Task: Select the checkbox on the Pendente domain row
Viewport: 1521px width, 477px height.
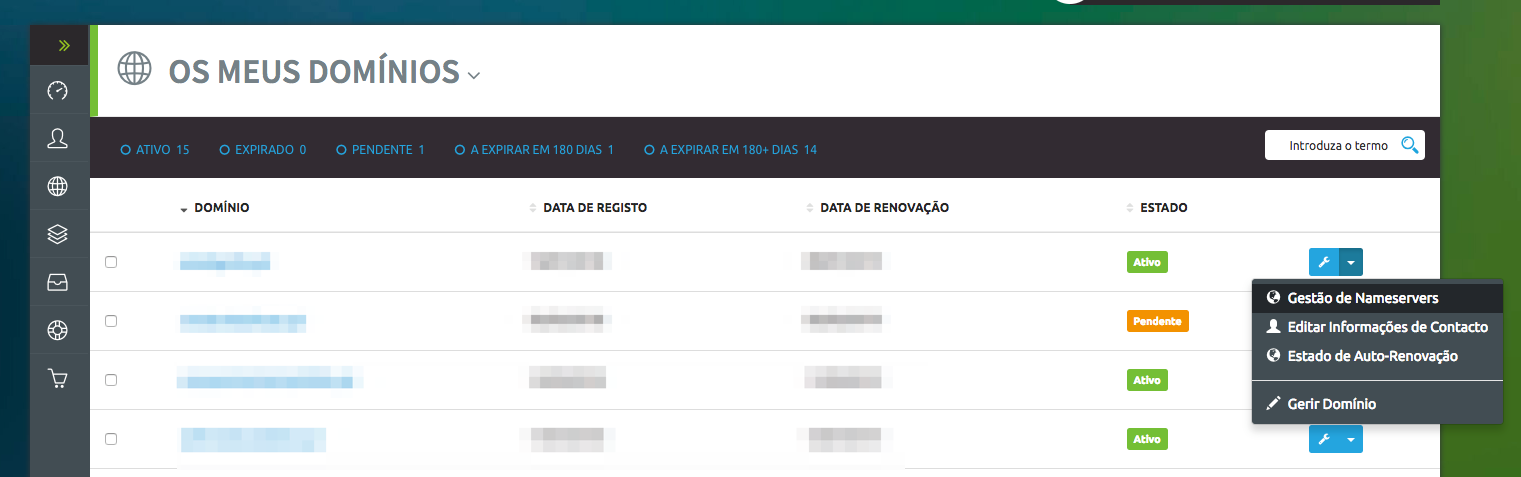Action: tap(111, 321)
